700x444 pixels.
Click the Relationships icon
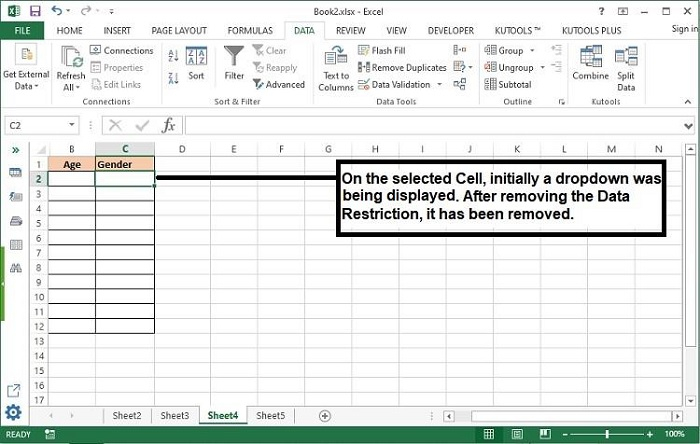[x=459, y=84]
